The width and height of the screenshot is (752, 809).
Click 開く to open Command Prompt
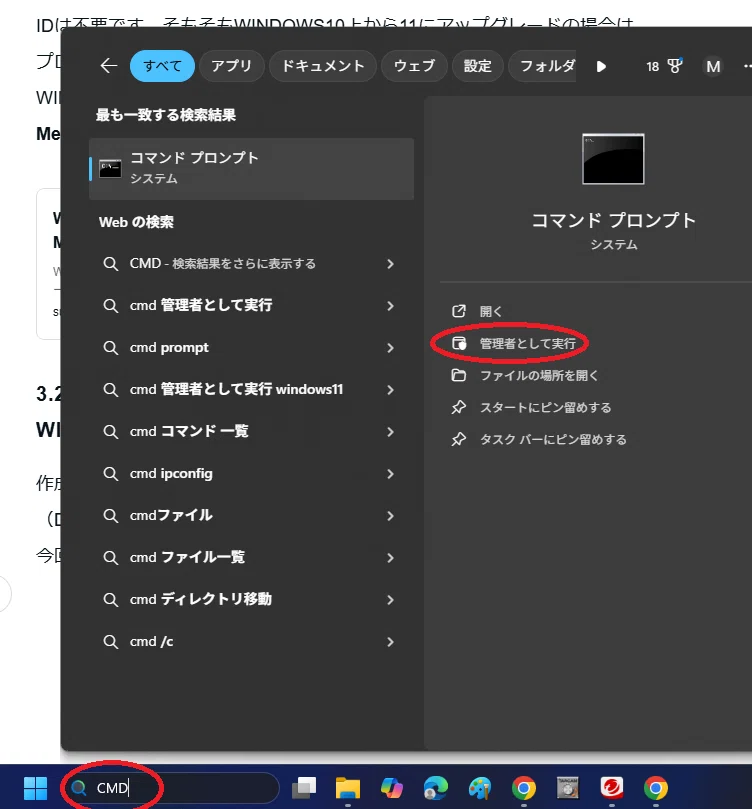[491, 311]
